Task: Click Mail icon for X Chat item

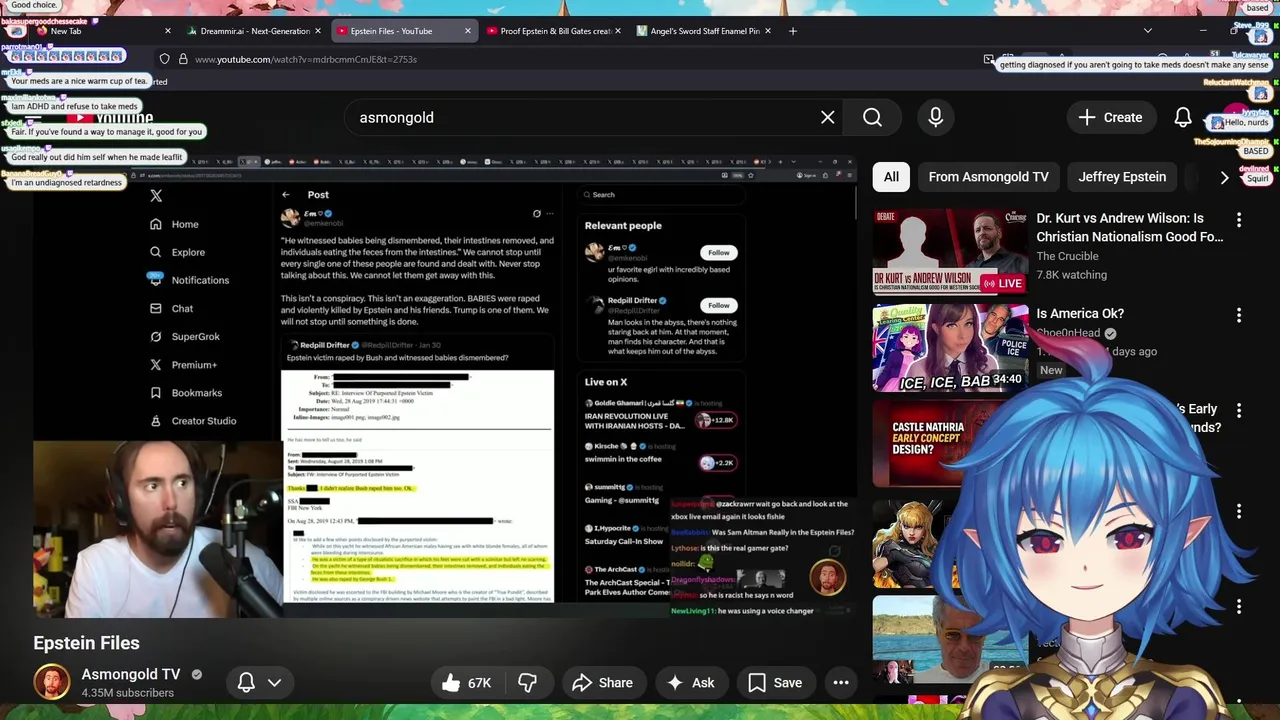Action: 156,309
